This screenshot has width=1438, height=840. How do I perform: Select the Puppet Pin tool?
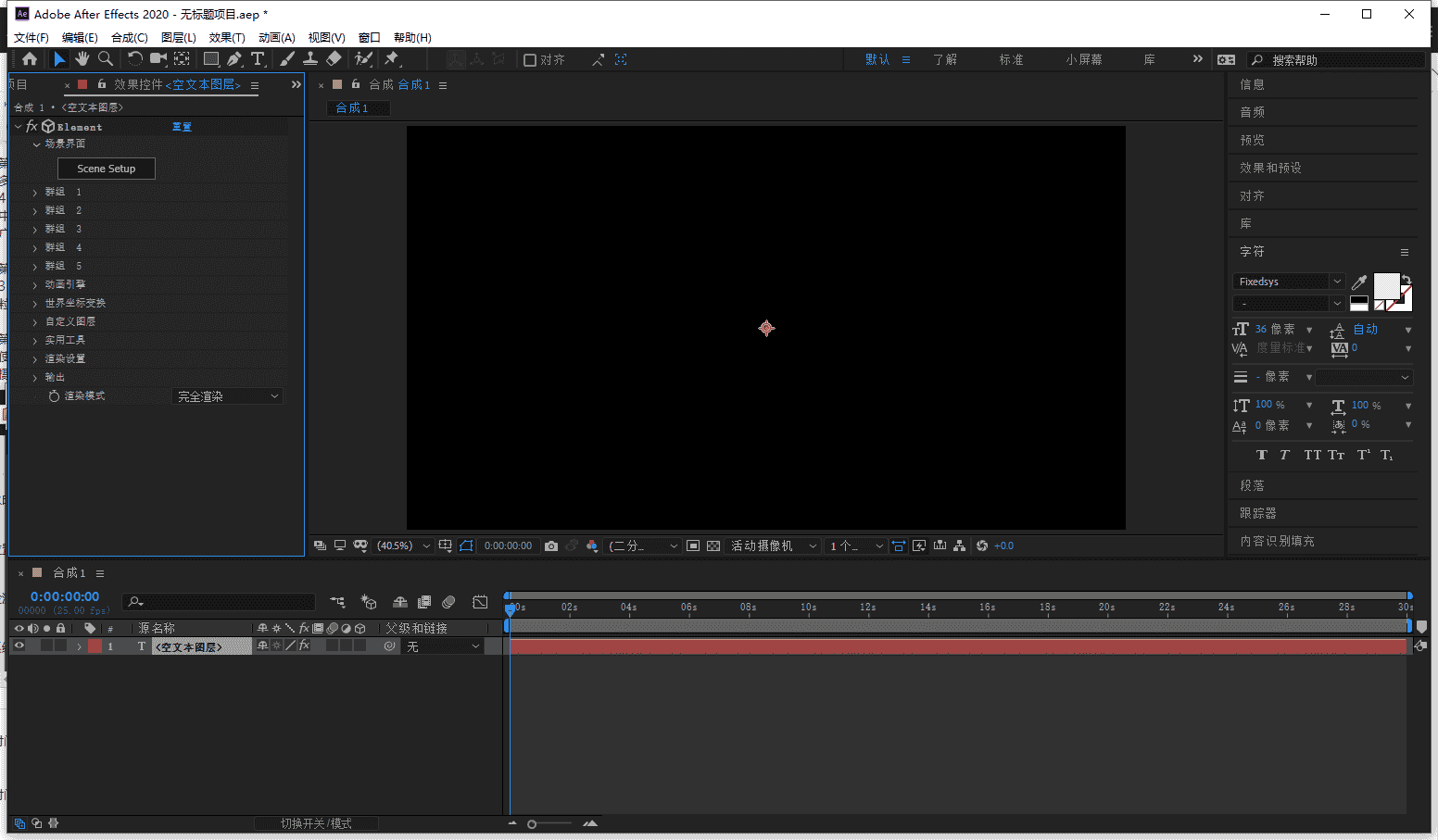[x=392, y=59]
